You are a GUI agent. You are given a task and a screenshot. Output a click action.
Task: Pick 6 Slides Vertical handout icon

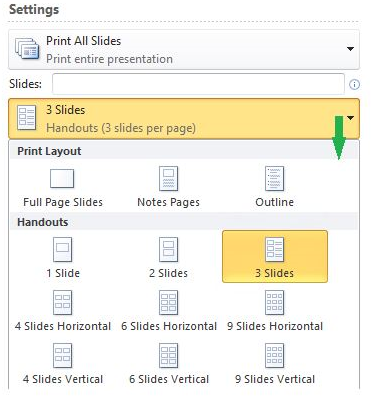click(168, 356)
